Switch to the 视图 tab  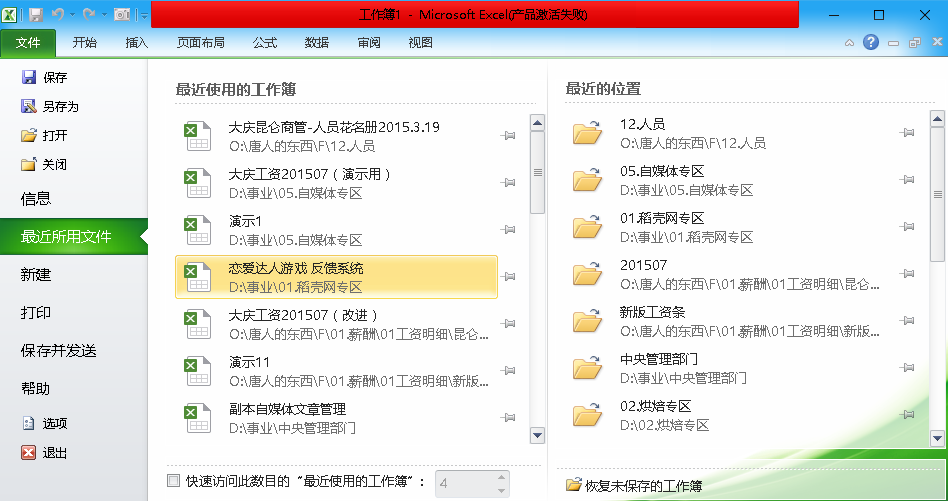click(x=420, y=43)
